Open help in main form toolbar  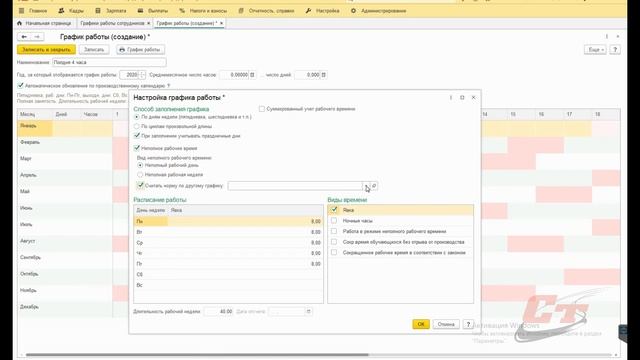615,49
